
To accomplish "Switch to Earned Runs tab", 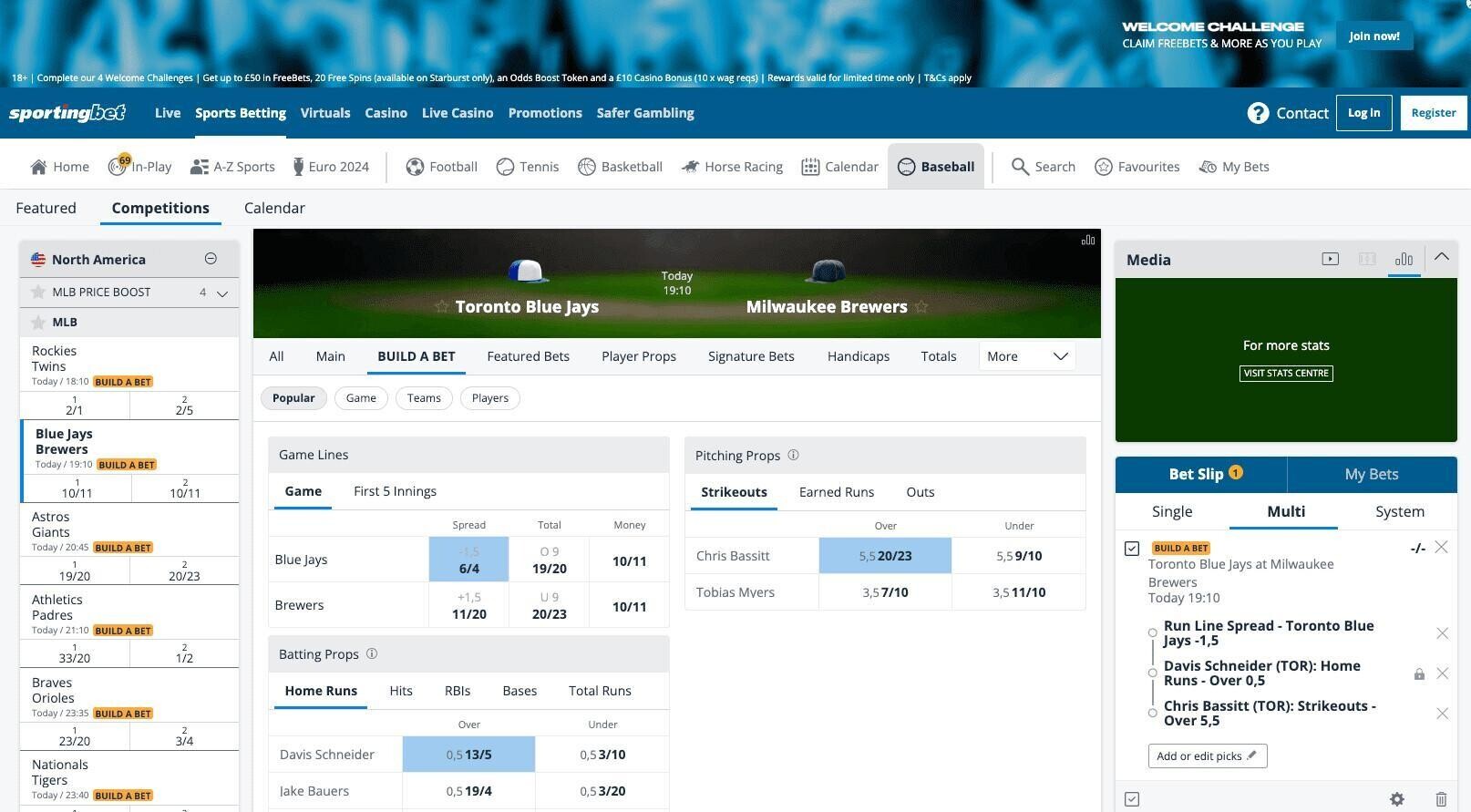I will tap(837, 492).
